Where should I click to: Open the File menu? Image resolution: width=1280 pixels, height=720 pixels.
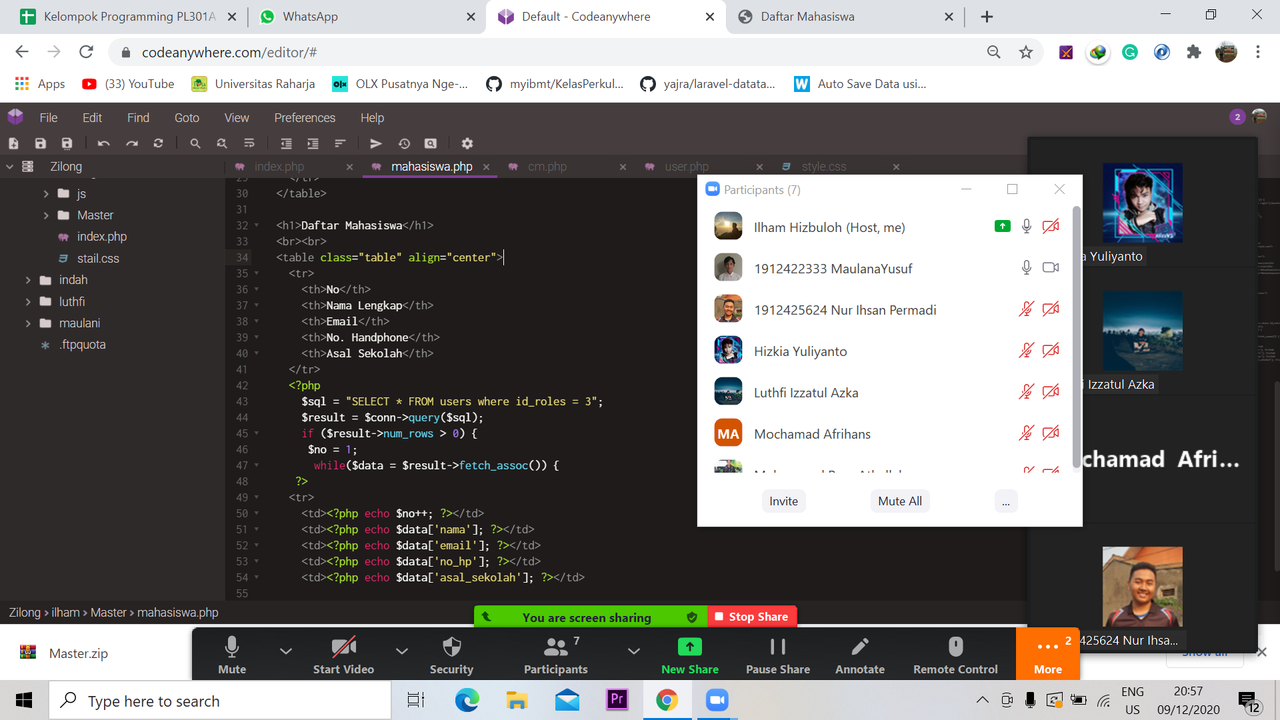(48, 117)
